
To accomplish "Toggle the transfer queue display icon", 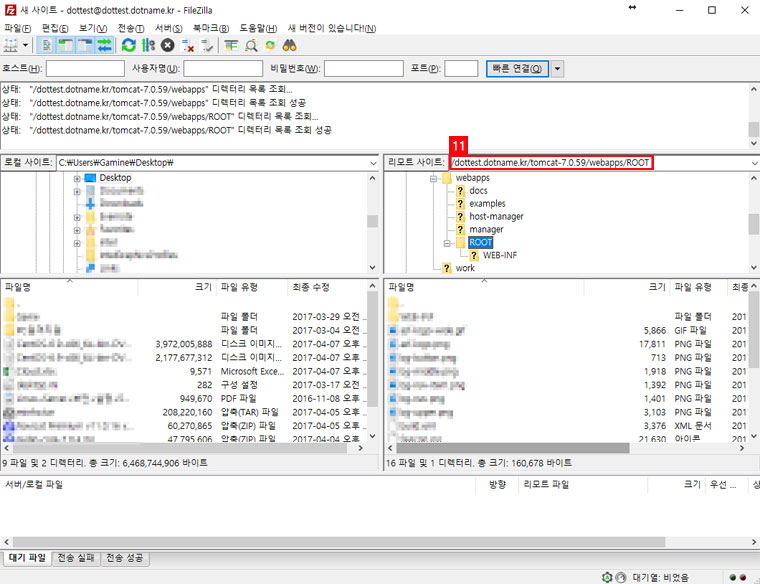I will tap(106, 45).
